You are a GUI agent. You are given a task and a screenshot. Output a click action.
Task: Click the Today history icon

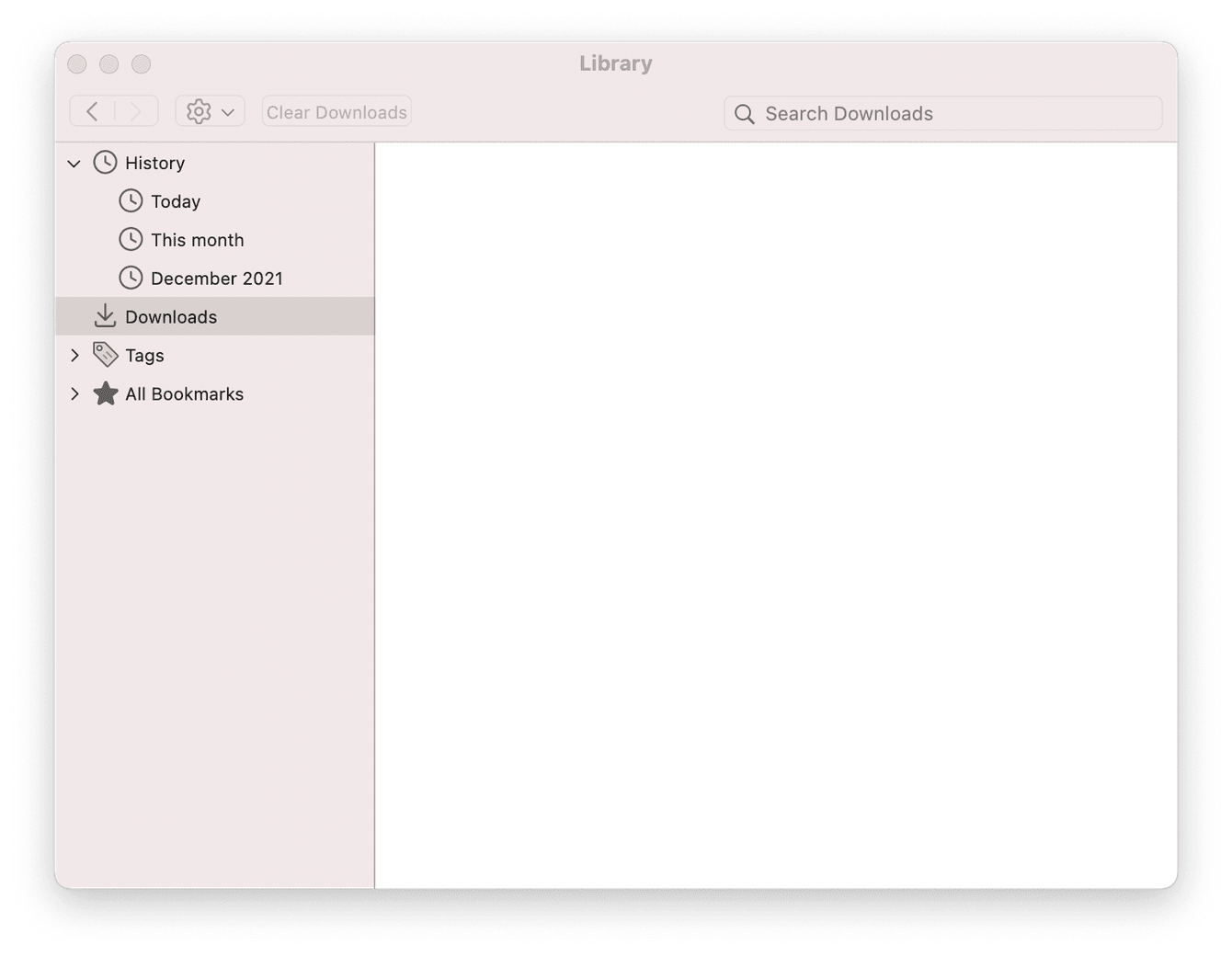coord(131,200)
